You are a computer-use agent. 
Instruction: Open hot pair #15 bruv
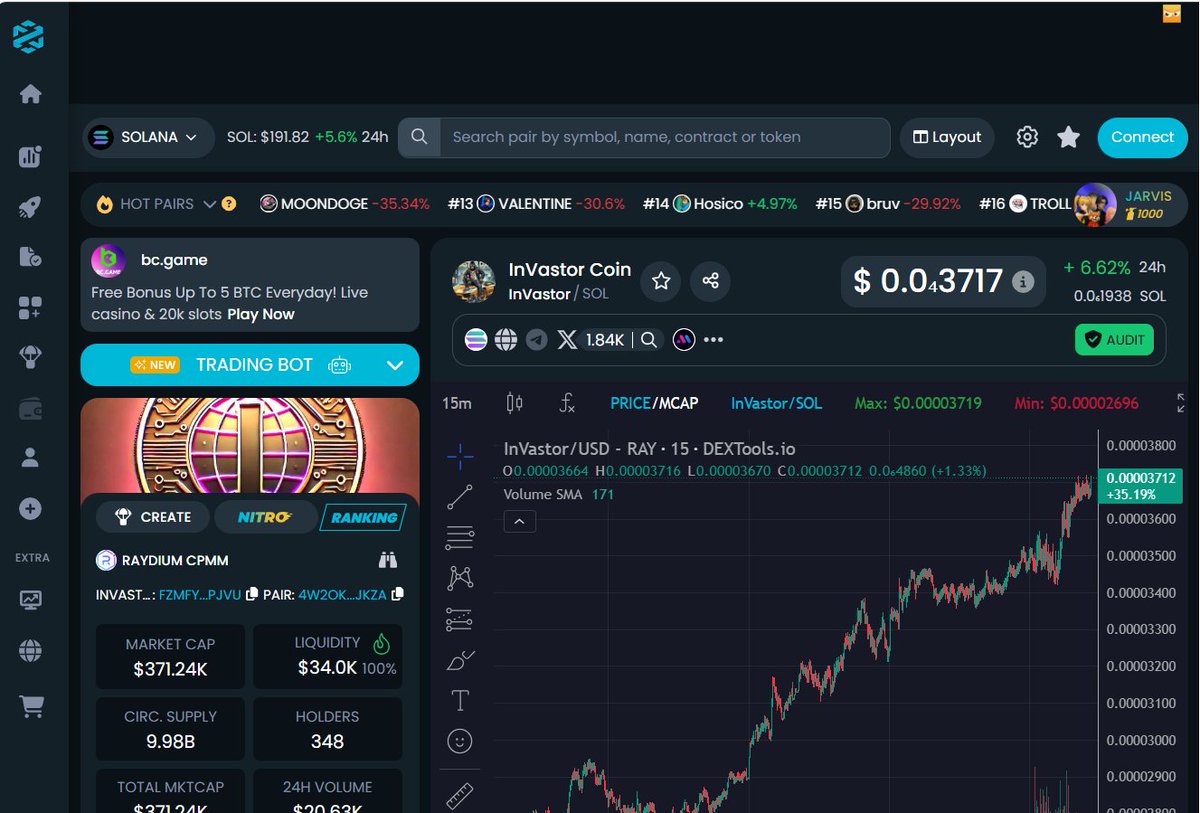(x=888, y=204)
